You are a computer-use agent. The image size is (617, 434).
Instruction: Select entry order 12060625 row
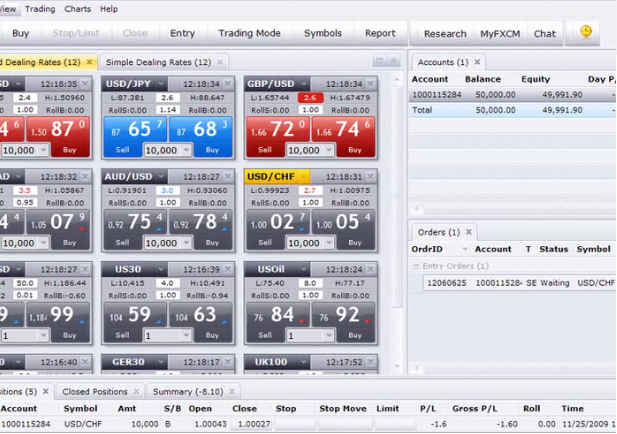(519, 283)
